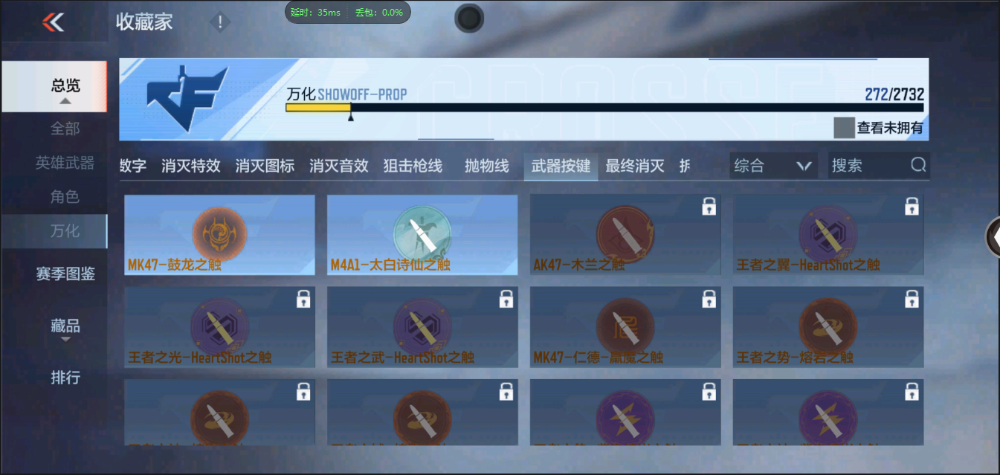This screenshot has width=1000, height=475.
Task: Tap the floating round record button at top
Action: [x=469, y=18]
